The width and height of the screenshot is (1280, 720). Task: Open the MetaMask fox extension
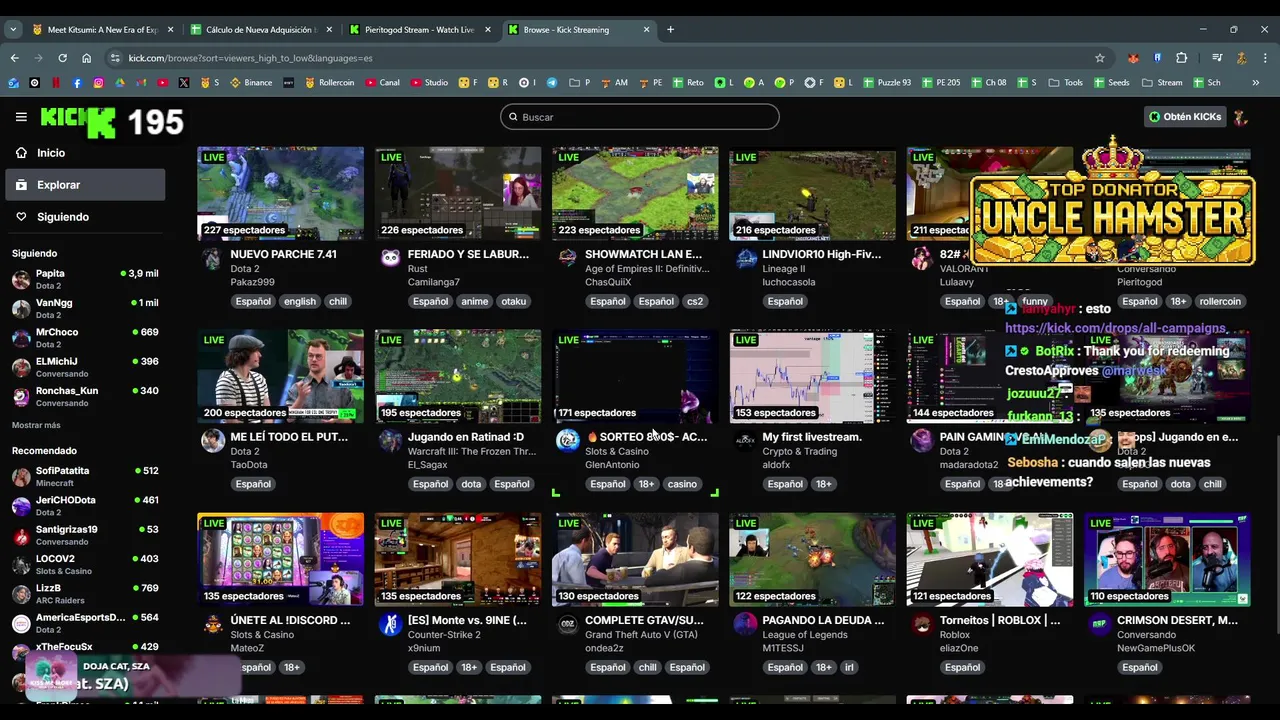tap(1133, 58)
